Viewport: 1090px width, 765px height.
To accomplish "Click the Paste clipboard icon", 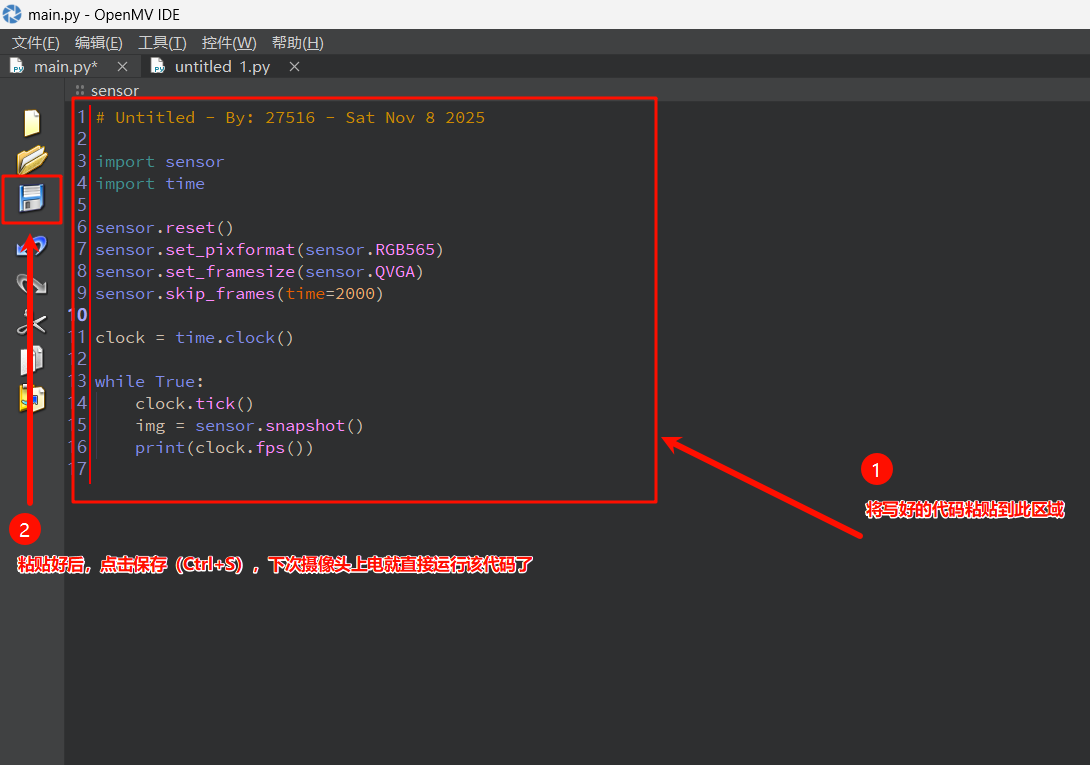I will click(x=31, y=398).
